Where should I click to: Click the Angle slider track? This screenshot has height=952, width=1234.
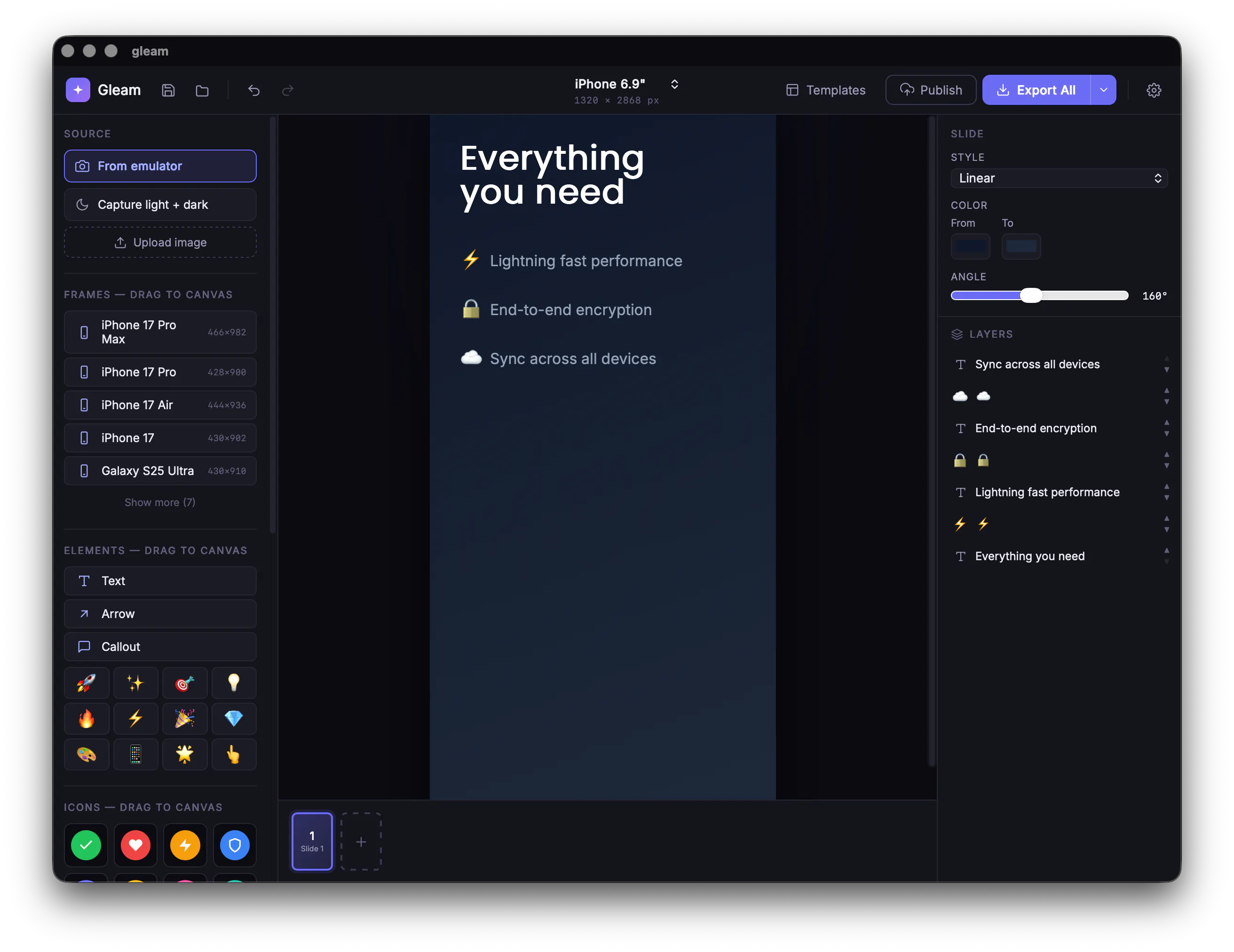[1039, 295]
